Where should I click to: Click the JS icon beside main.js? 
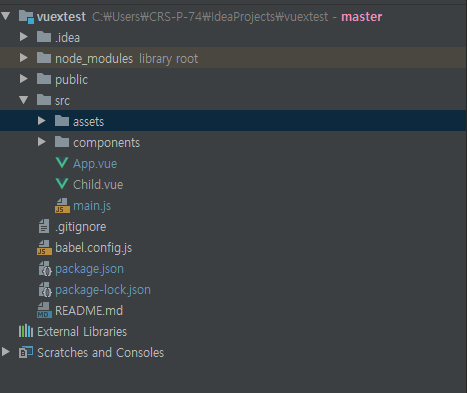pyautogui.click(x=62, y=205)
